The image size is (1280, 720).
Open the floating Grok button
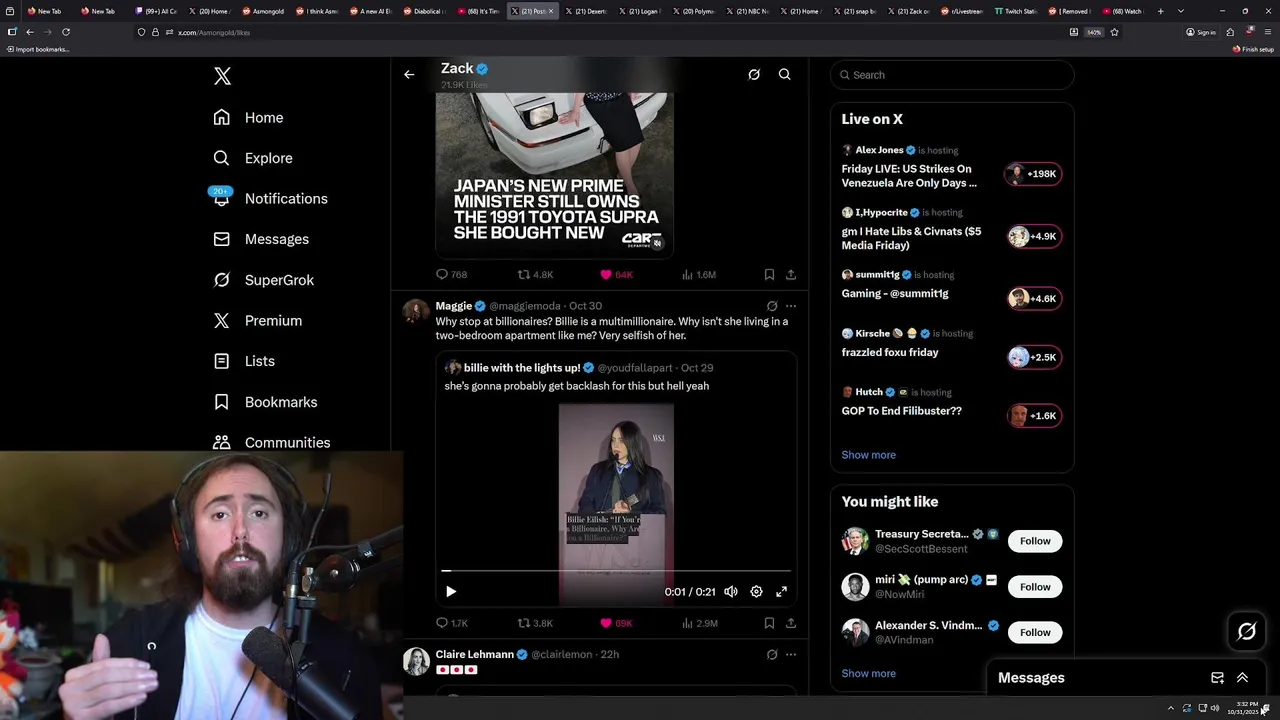tap(1247, 631)
